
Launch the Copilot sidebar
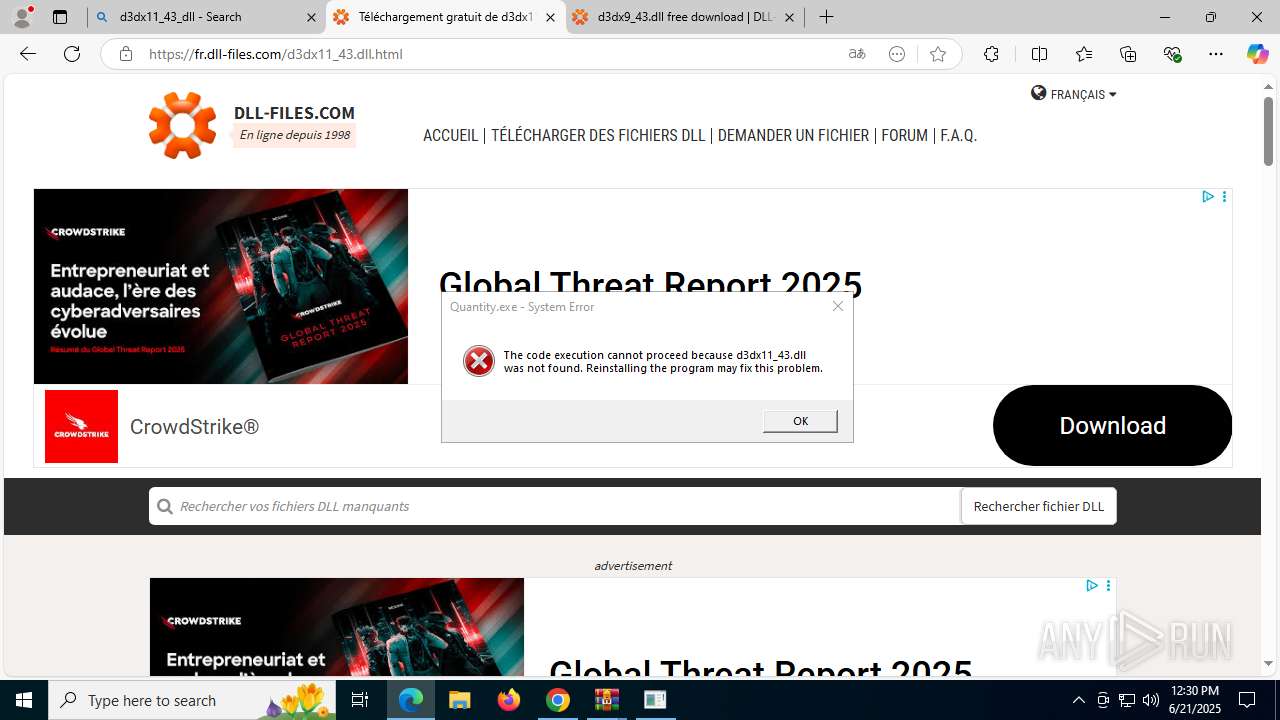point(1257,54)
